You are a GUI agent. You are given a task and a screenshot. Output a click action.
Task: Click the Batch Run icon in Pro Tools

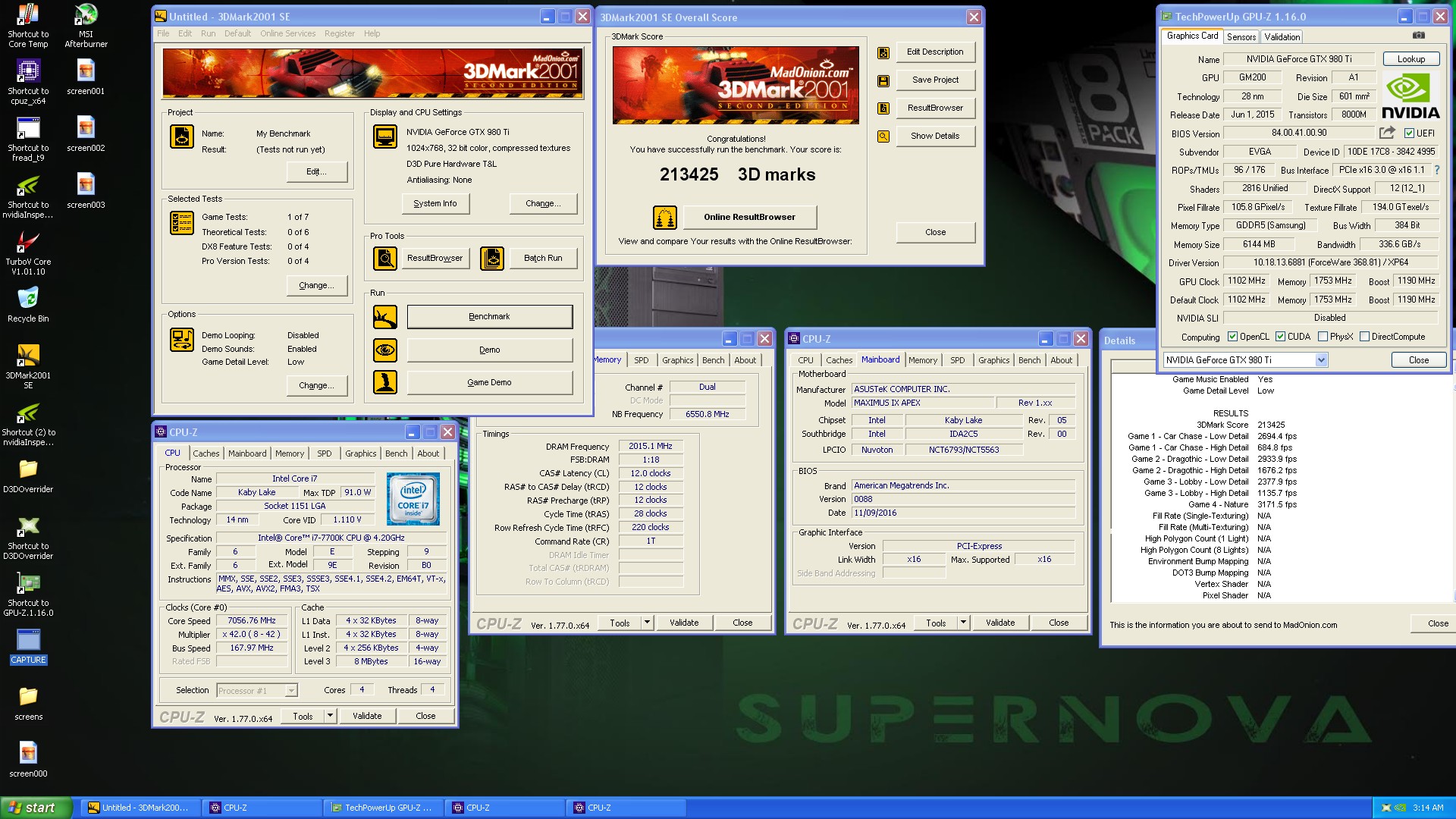point(492,259)
